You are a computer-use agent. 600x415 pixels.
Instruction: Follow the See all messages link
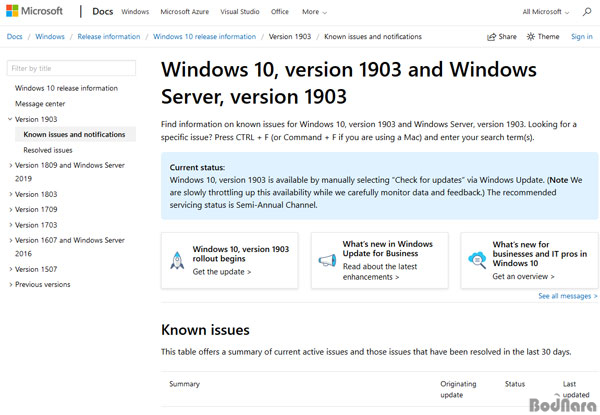coord(567,296)
